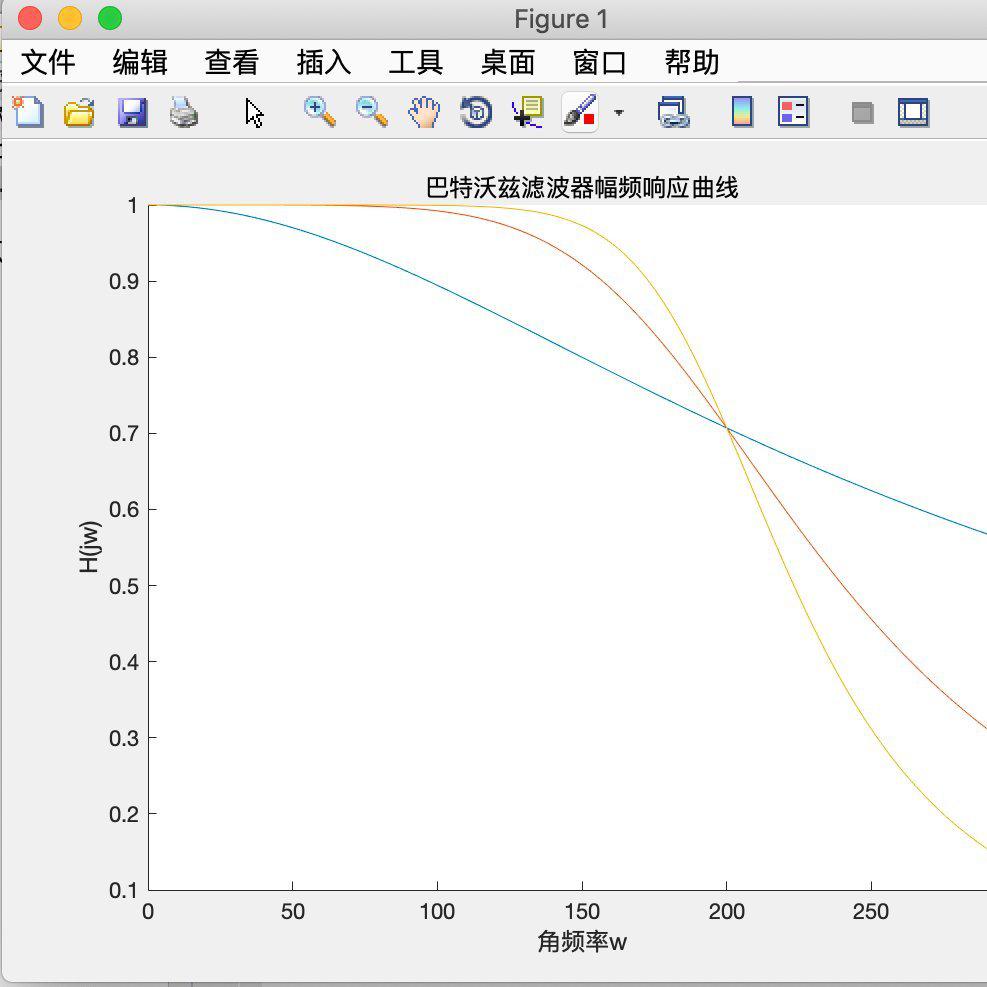Close the Figure 1 window red button
Screen dimensions: 987x987
(30, 18)
